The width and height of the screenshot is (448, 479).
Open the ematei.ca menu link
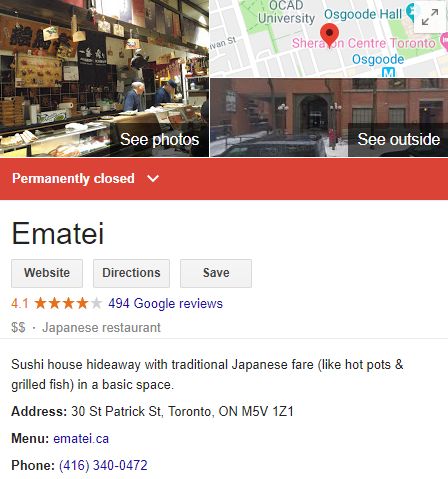(x=81, y=438)
